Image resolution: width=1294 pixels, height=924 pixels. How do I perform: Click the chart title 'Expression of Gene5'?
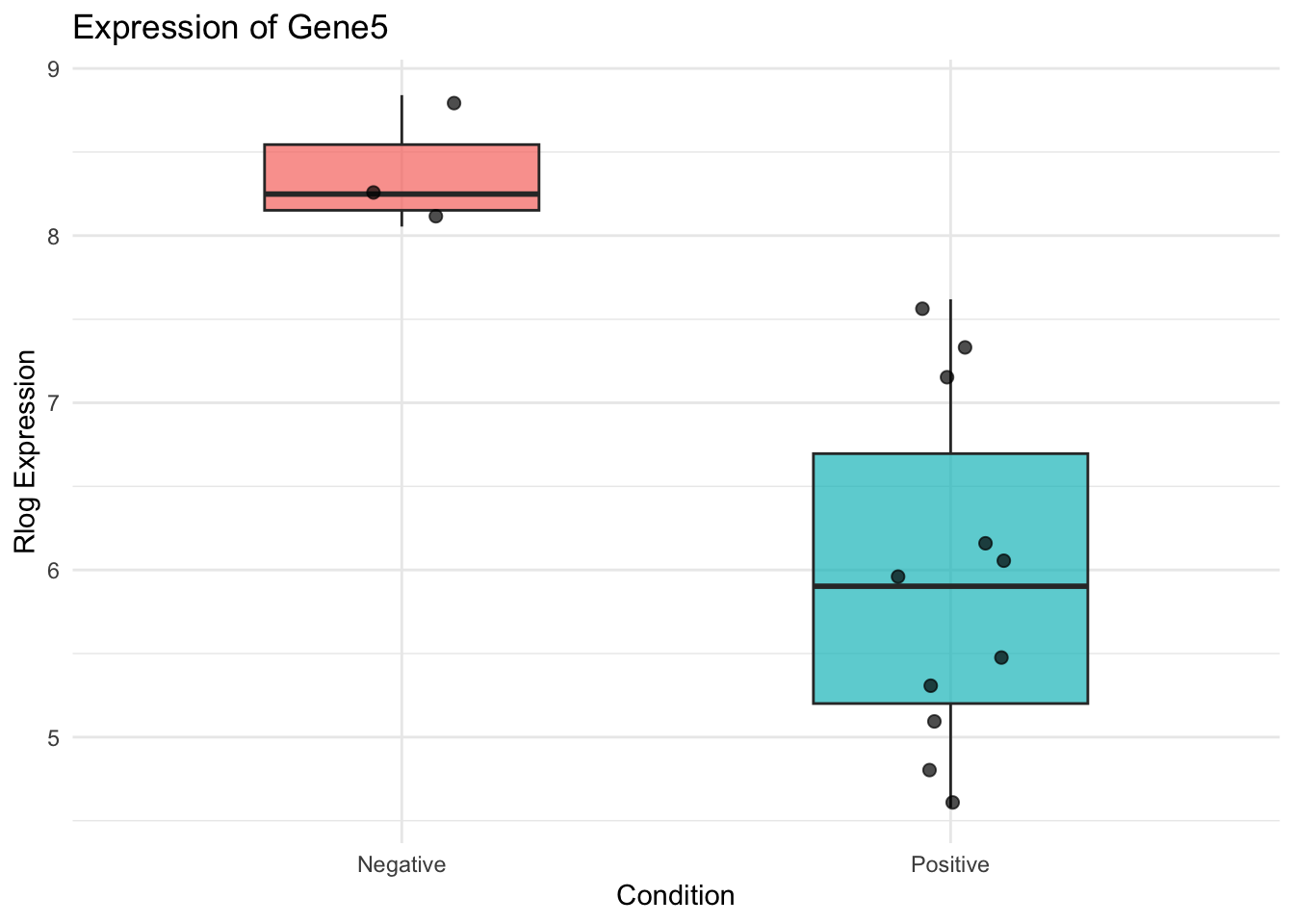[x=230, y=28]
